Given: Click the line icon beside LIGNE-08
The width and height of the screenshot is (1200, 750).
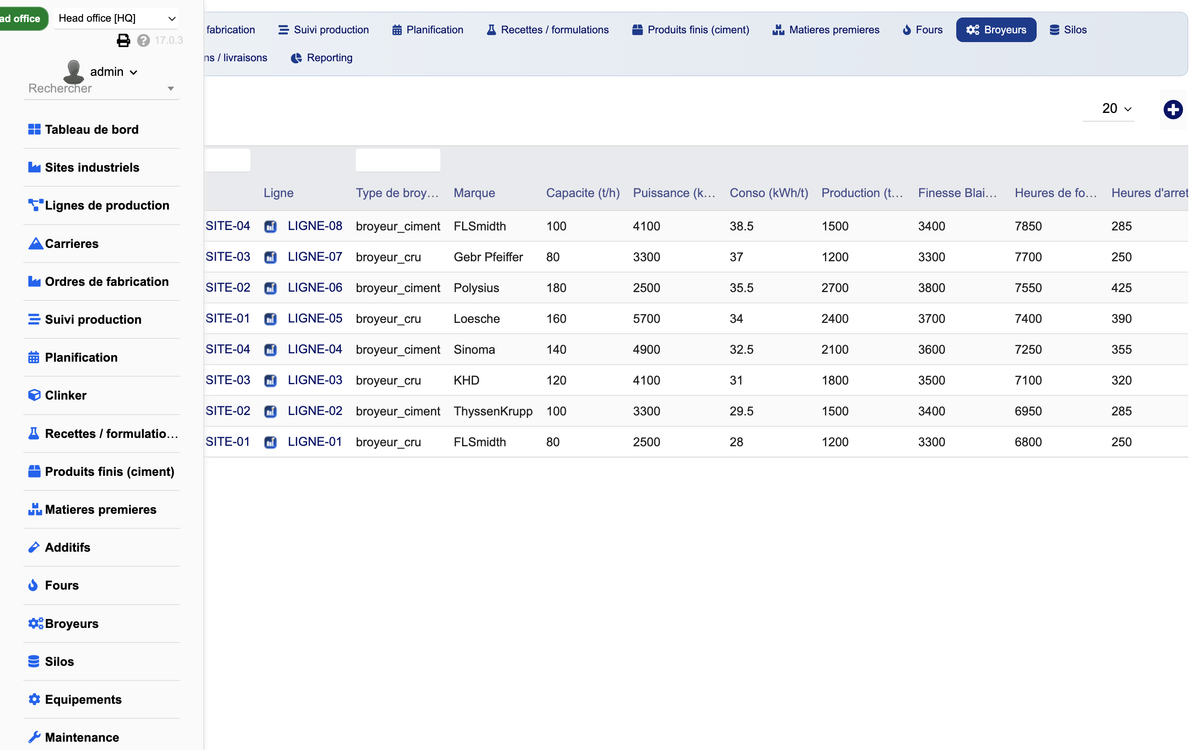Looking at the screenshot, I should pos(270,227).
